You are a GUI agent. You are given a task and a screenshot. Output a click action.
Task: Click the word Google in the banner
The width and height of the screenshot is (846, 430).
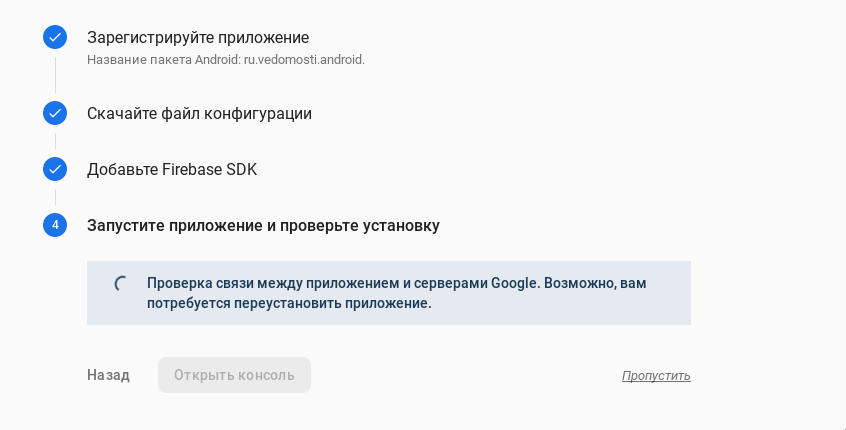tap(515, 283)
